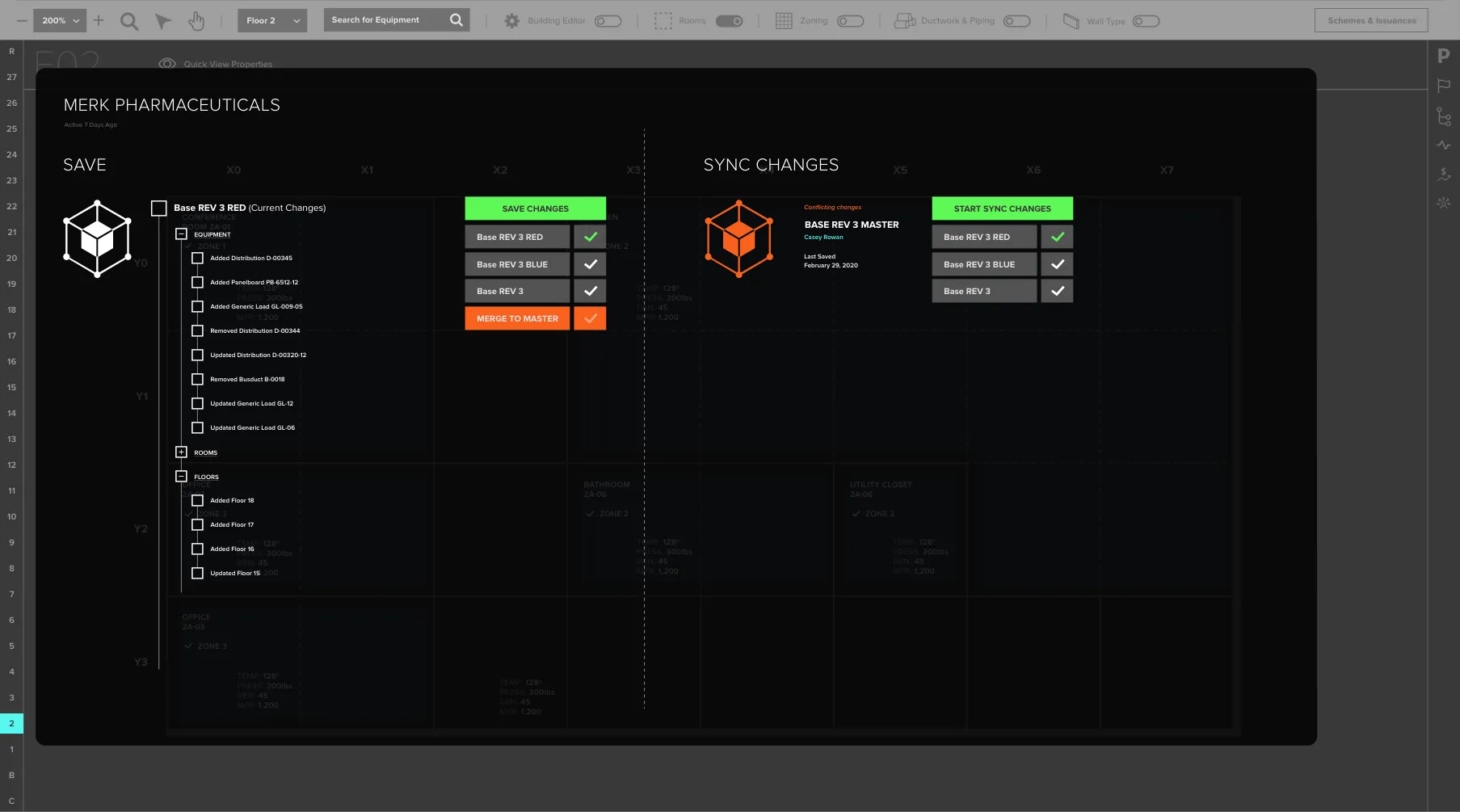The width and height of the screenshot is (1460, 812).
Task: Check the Base REV 3 RED current changes box
Action: [159, 208]
